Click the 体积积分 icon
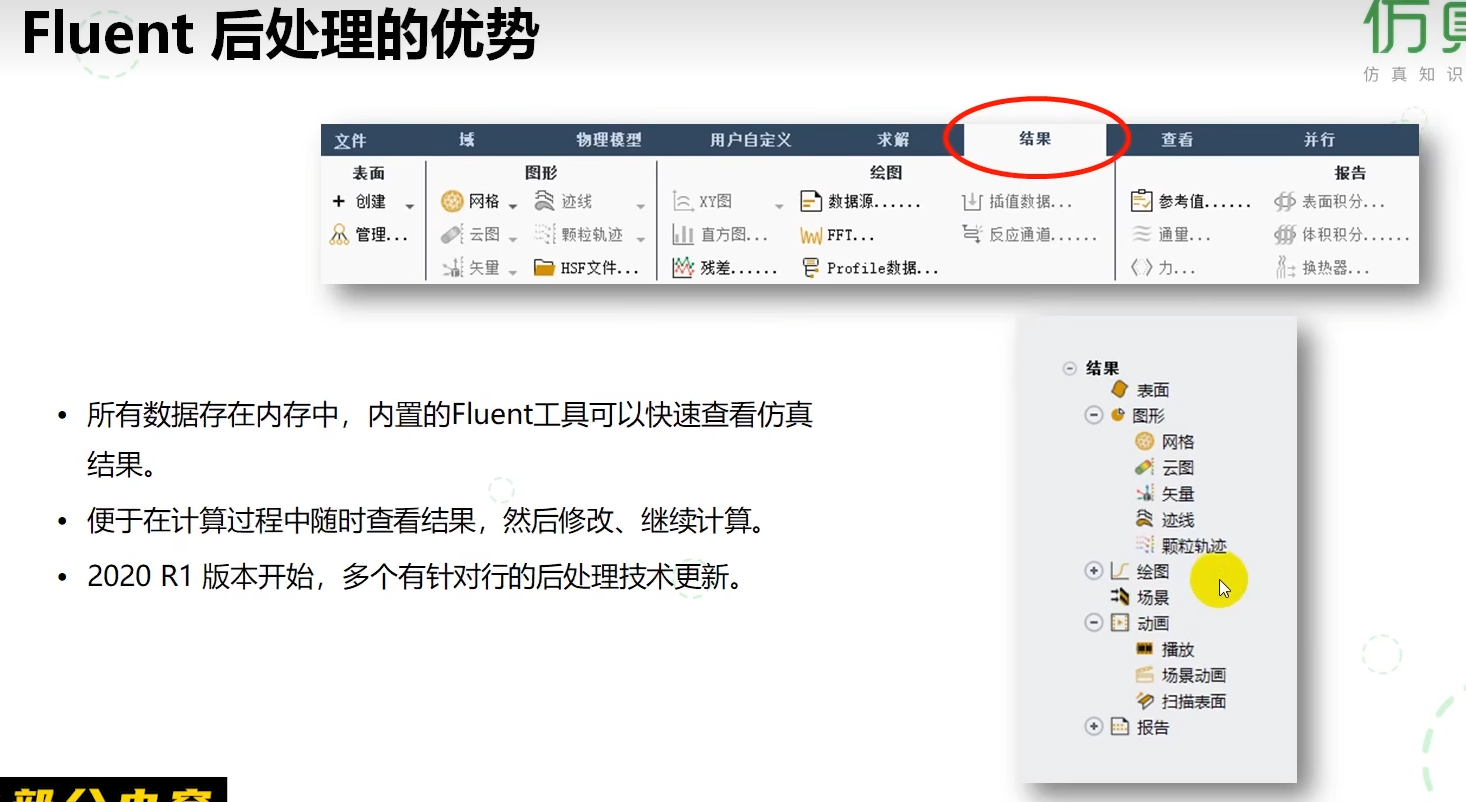Viewport: 1466px width, 802px height. pos(1285,236)
